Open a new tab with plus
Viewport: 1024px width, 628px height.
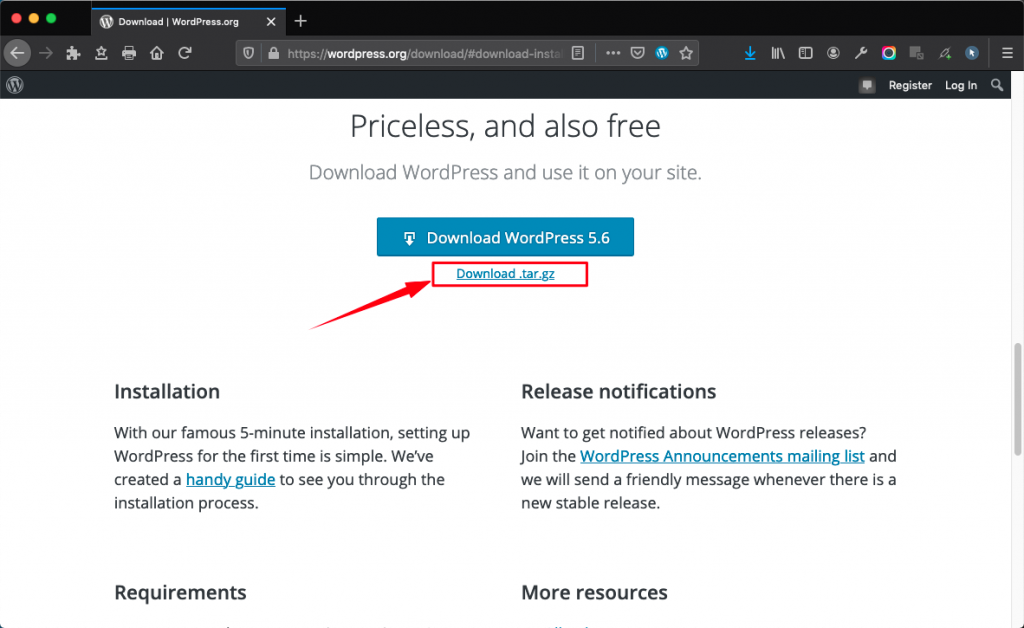(300, 22)
